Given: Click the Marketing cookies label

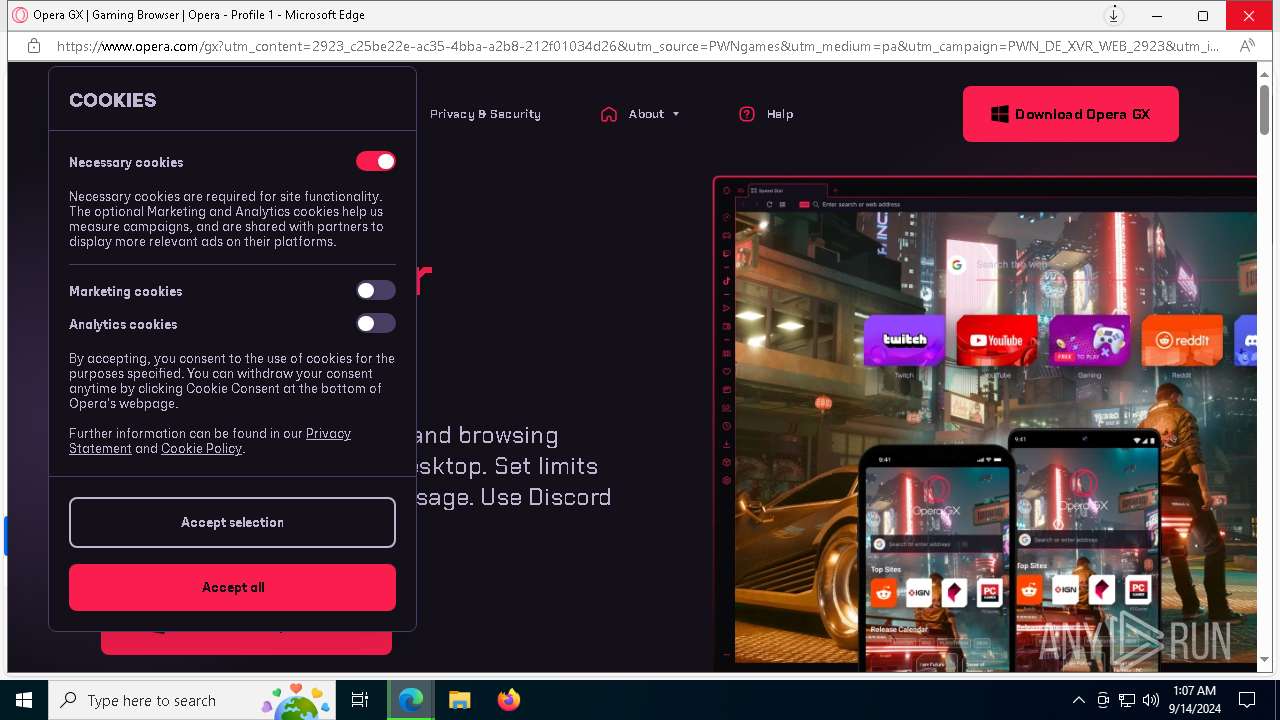Looking at the screenshot, I should pos(125,291).
